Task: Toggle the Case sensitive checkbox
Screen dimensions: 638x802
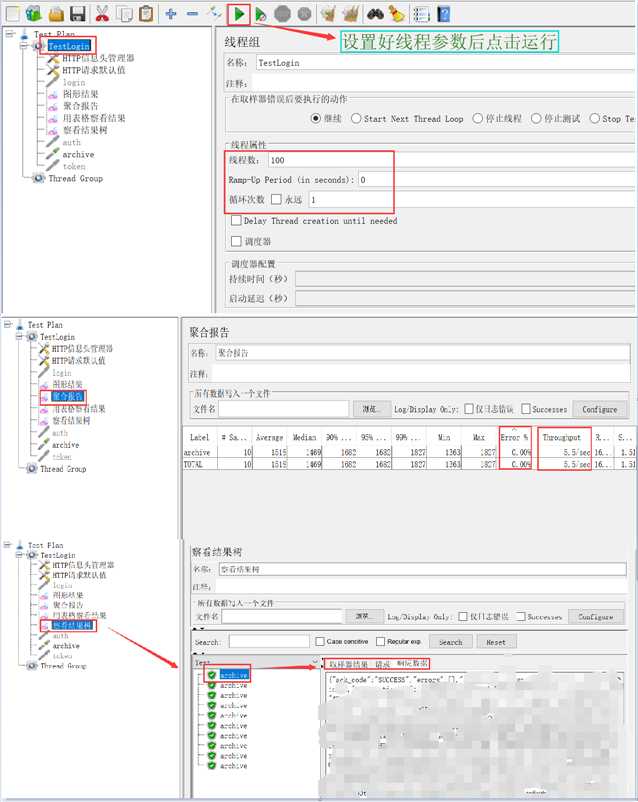Action: pos(320,641)
